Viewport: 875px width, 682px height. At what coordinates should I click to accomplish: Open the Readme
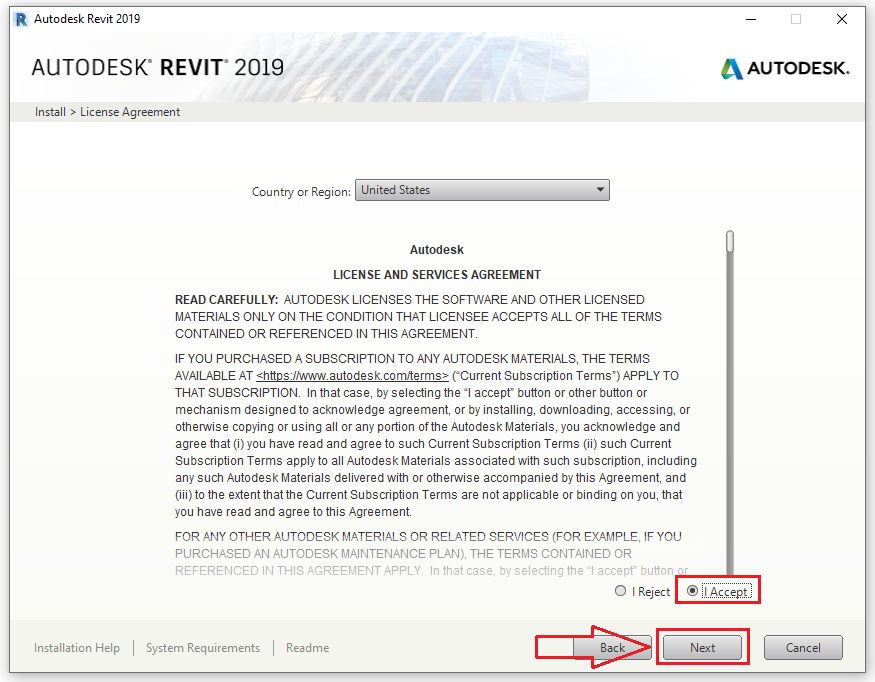pyautogui.click(x=307, y=647)
